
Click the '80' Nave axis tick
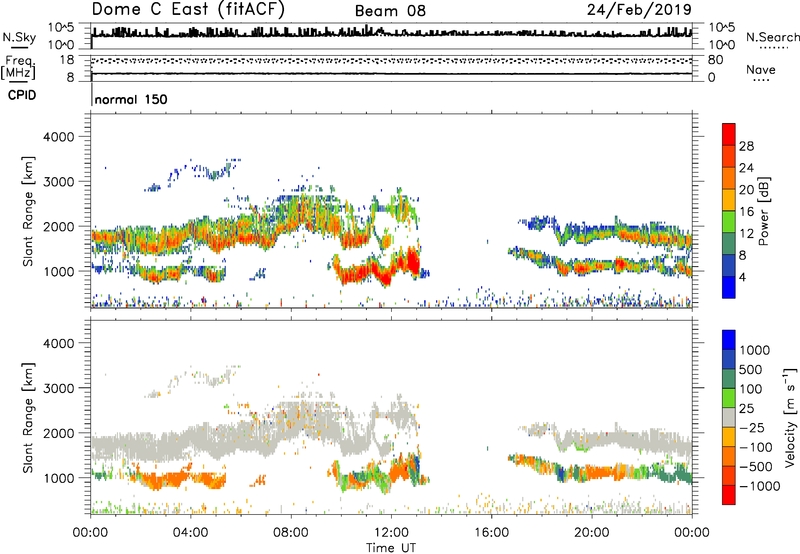pyautogui.click(x=715, y=60)
